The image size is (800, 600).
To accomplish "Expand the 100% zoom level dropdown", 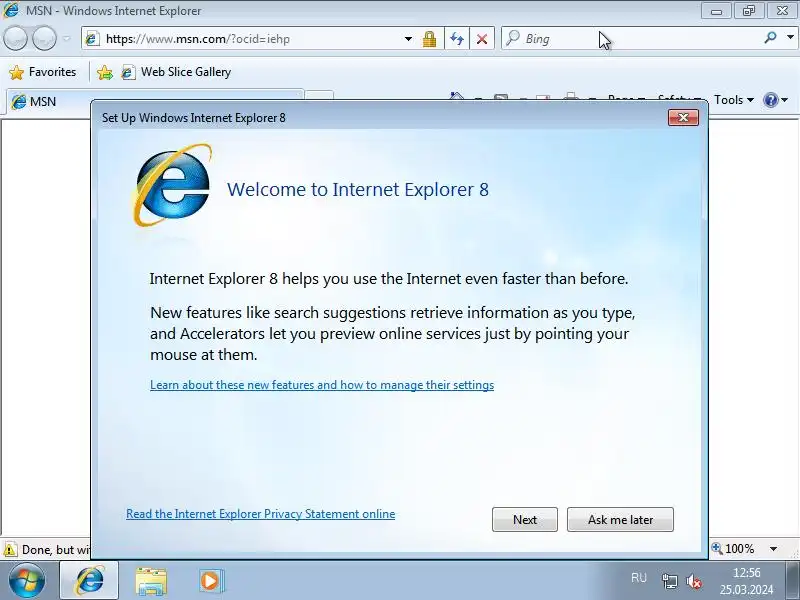I will coord(773,549).
